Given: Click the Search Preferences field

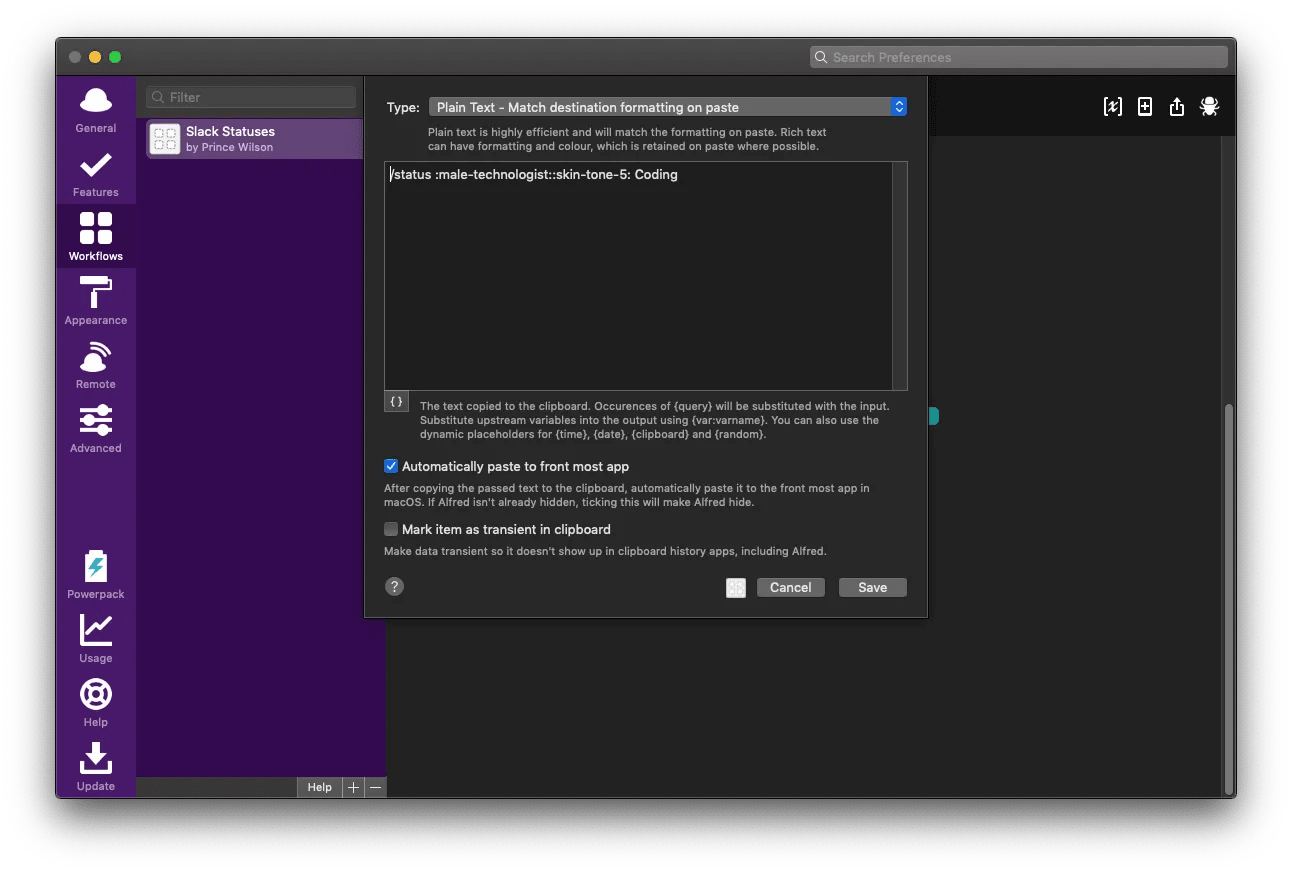Looking at the screenshot, I should 1019,57.
